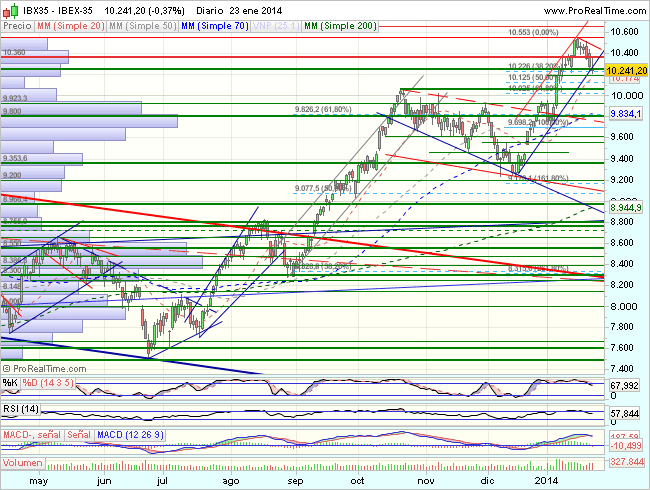Click the 9.200 level label at left

(12, 175)
